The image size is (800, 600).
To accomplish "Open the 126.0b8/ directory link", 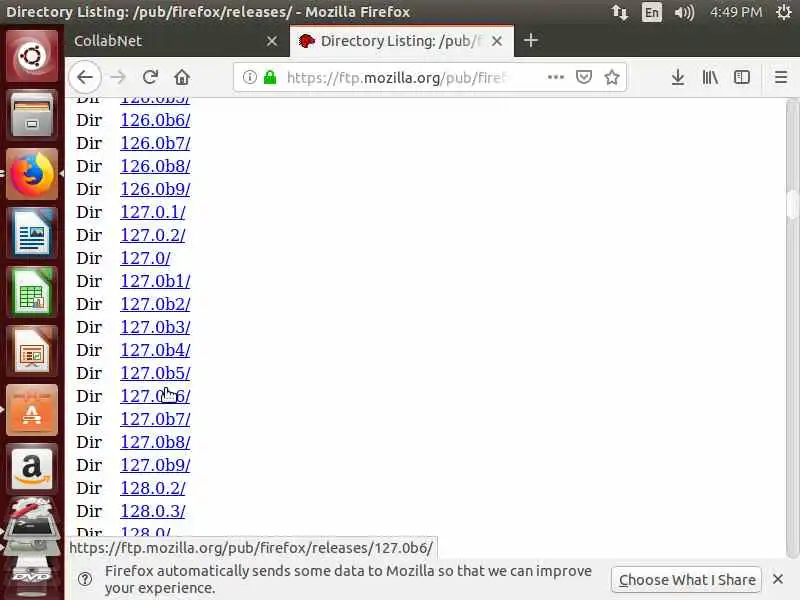I will pos(155,166).
